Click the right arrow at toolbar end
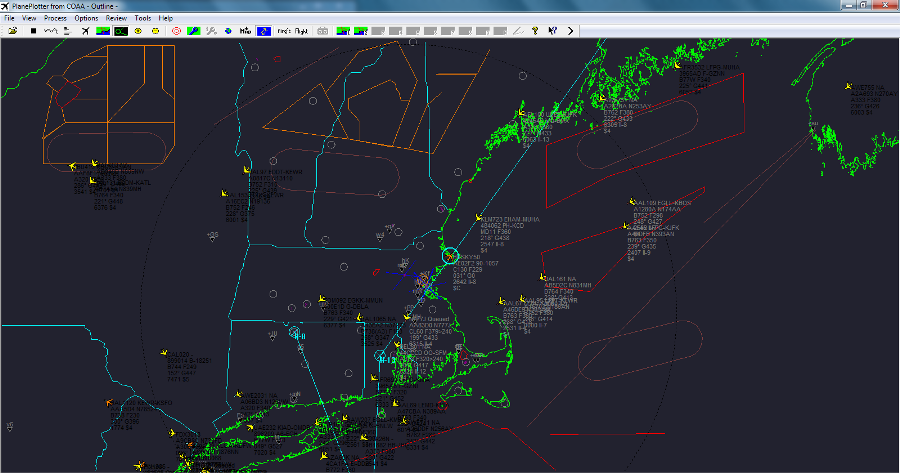900x473 pixels. pos(570,31)
